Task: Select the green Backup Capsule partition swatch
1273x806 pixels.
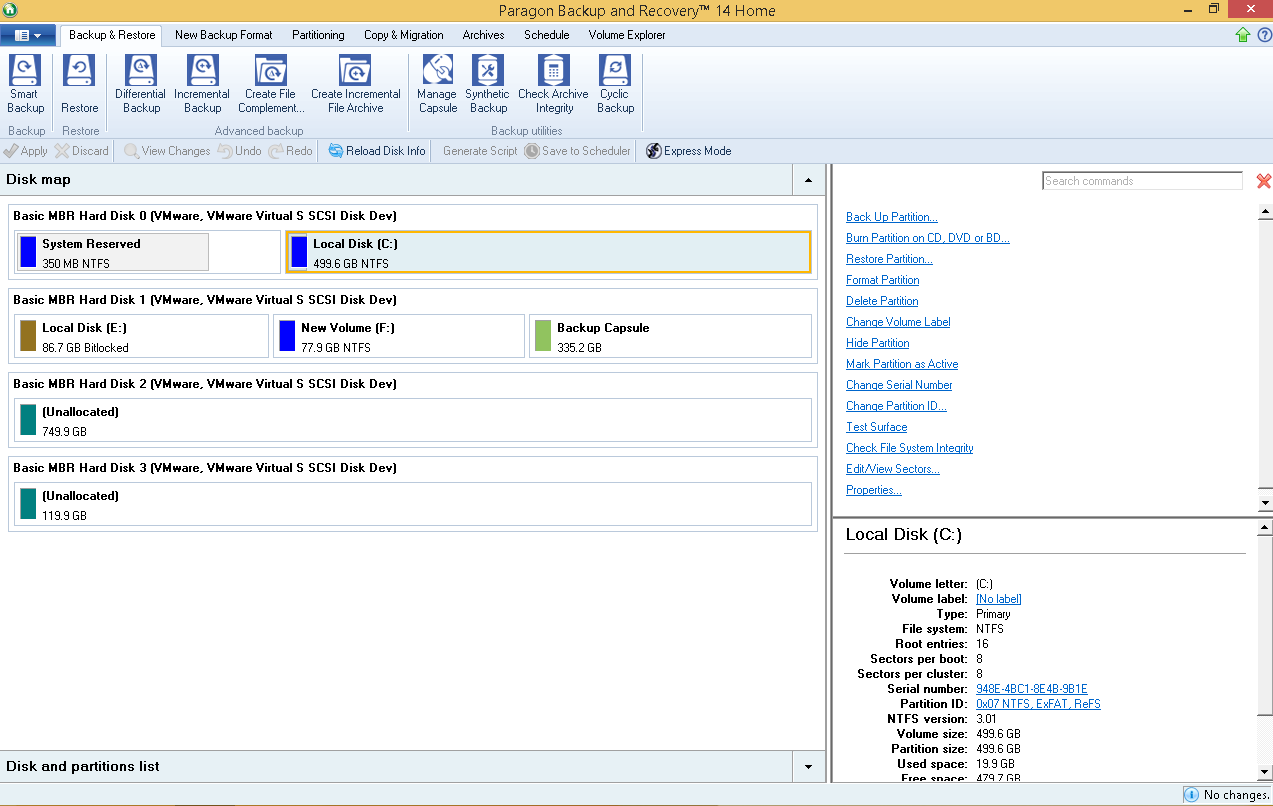Action: tap(543, 336)
